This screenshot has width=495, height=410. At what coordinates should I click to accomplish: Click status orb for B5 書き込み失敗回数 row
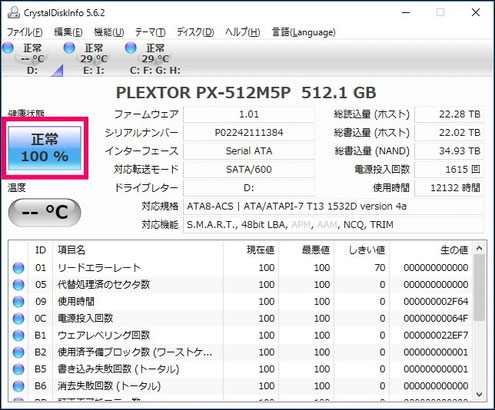18,369
